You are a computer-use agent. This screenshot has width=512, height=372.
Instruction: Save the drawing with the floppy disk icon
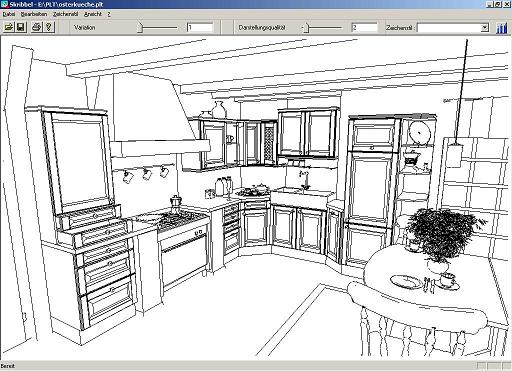[21, 27]
